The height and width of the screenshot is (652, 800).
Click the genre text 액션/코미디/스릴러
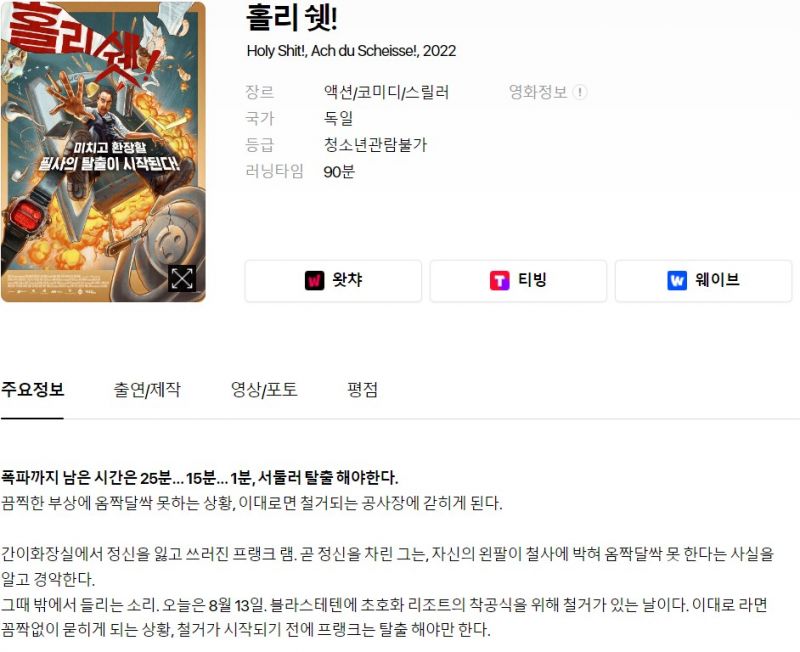(386, 92)
